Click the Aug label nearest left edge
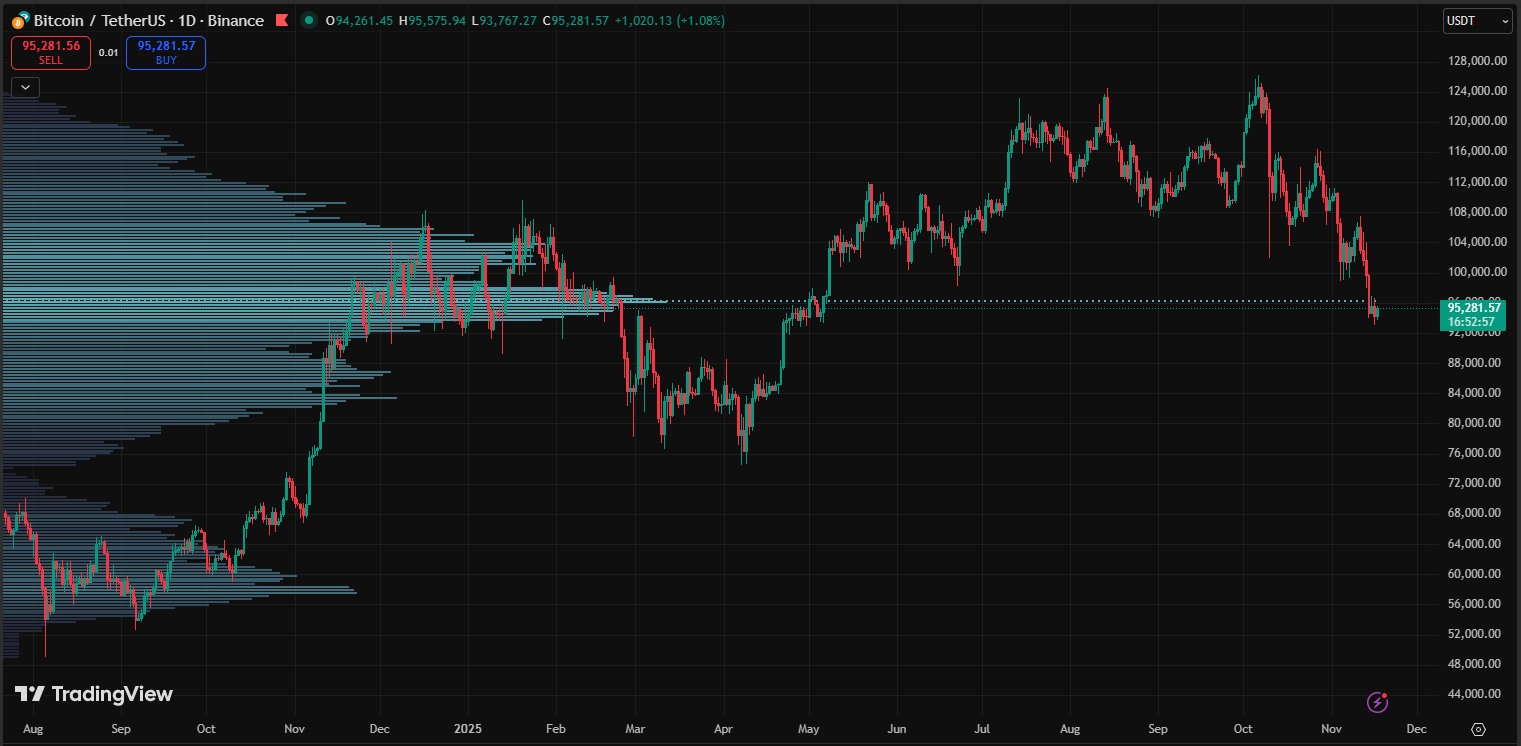 (x=33, y=730)
